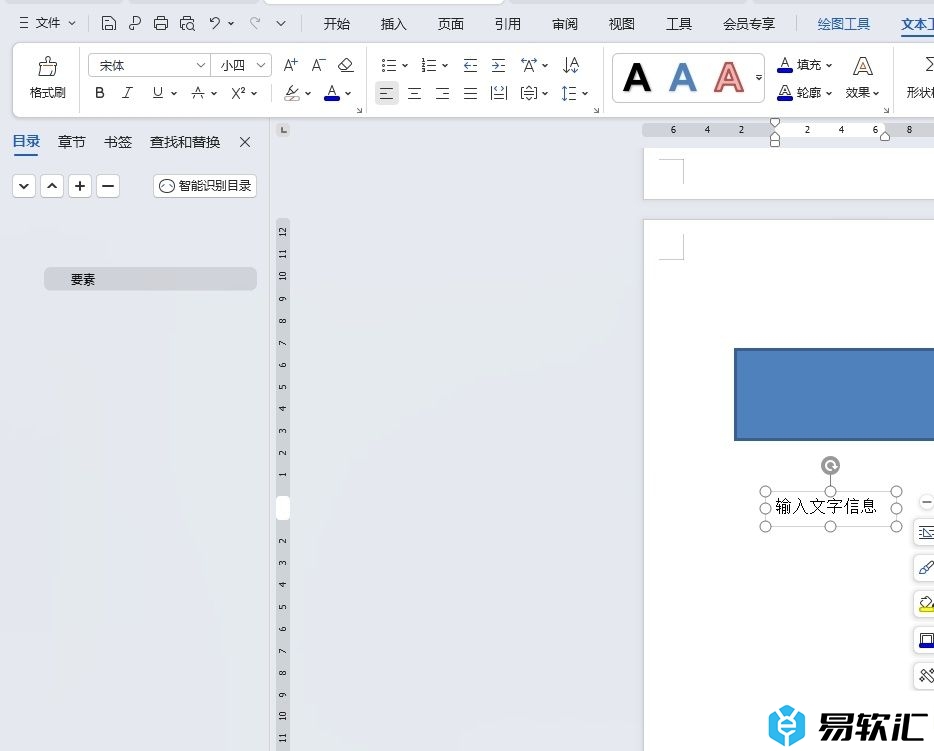The image size is (934, 751).
Task: Toggle bold formatting
Action: click(x=100, y=93)
